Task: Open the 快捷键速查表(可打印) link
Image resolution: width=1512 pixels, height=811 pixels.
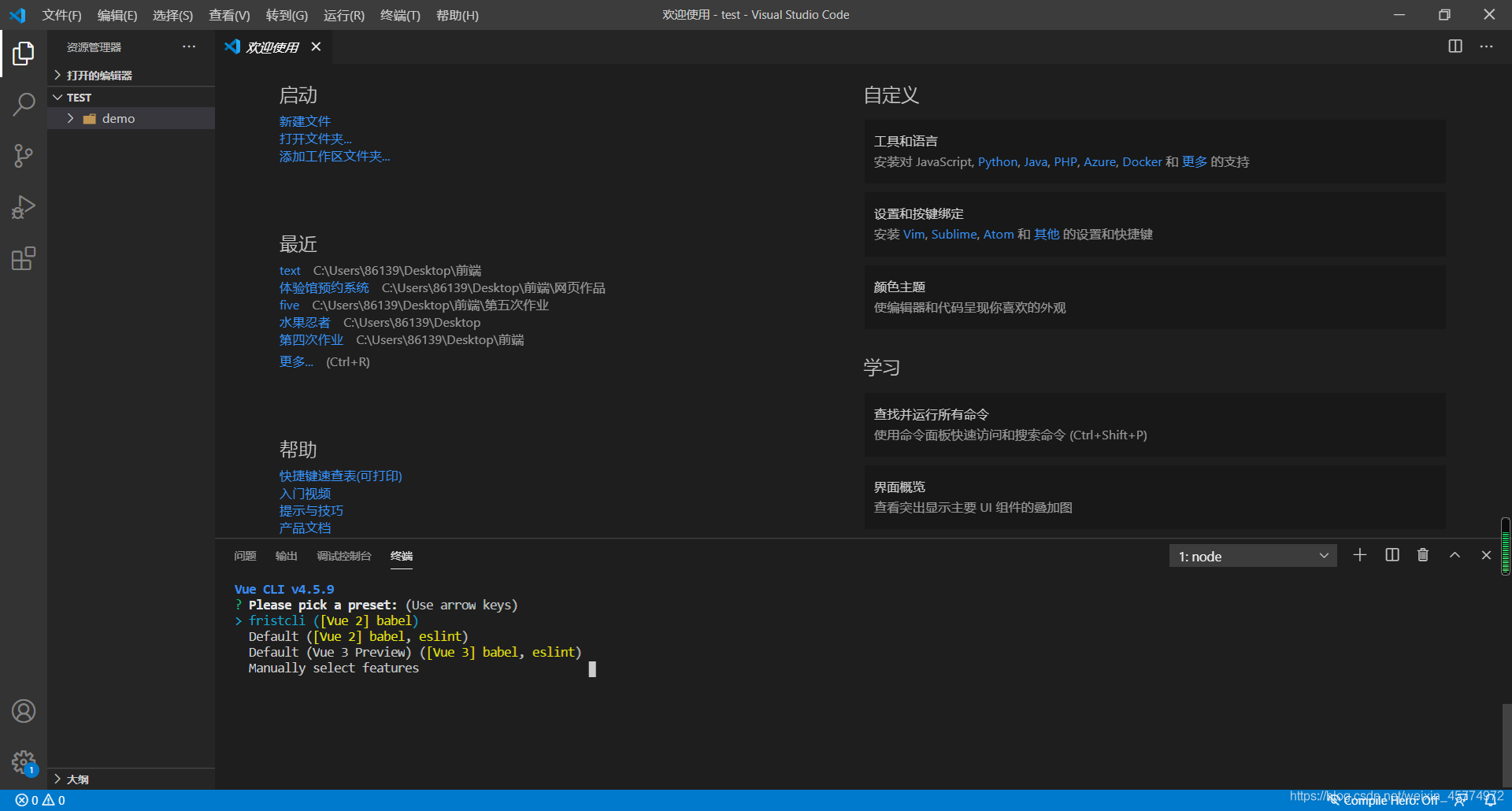Action: coord(340,476)
